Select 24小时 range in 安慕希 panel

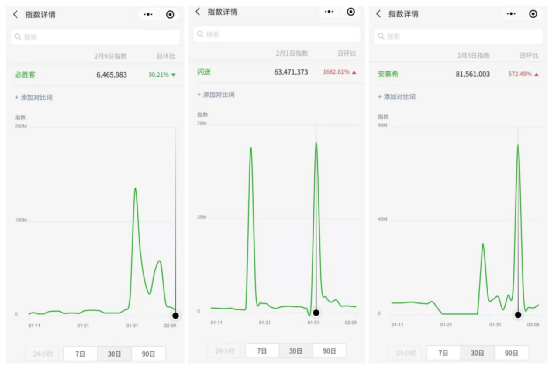[406, 353]
